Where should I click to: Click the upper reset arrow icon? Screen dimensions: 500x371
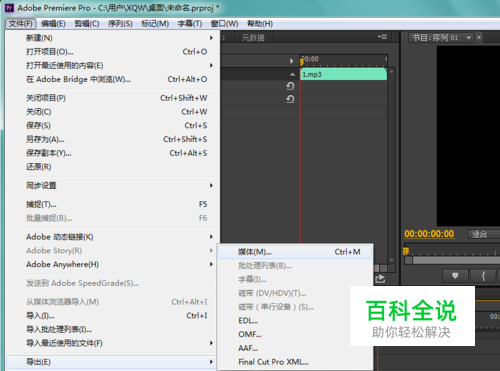tap(290, 86)
